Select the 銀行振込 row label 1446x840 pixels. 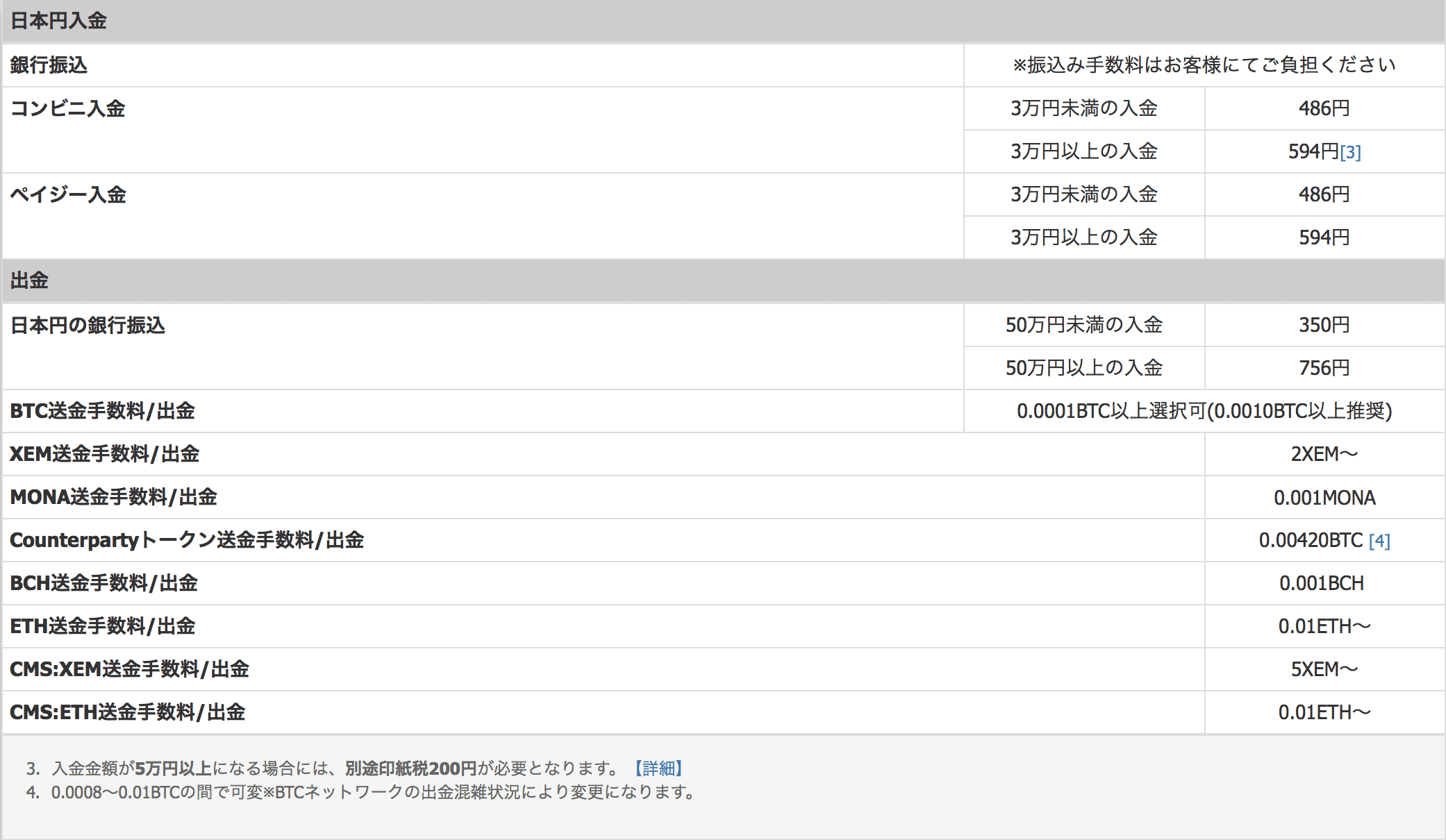[49, 65]
